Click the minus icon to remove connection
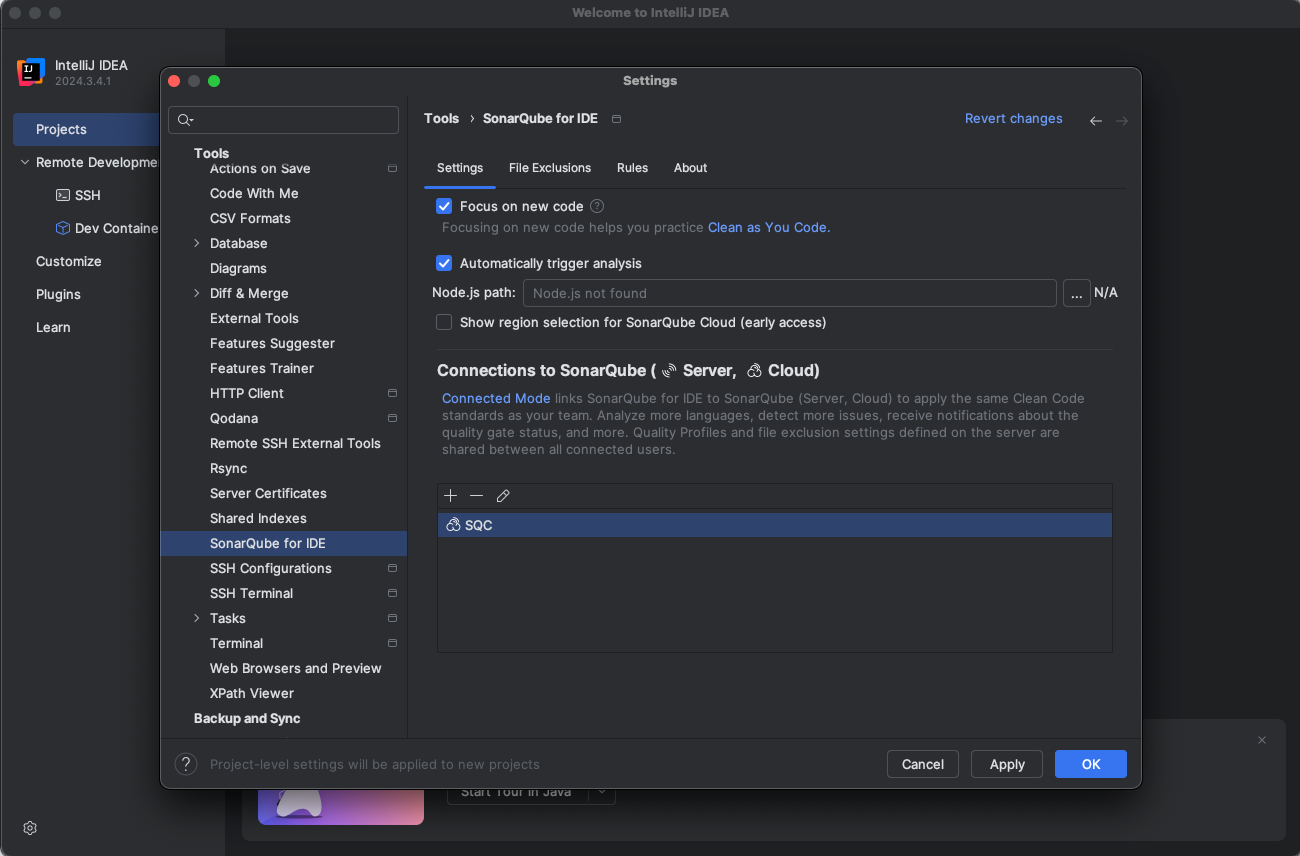This screenshot has height=856, width=1300. [476, 496]
